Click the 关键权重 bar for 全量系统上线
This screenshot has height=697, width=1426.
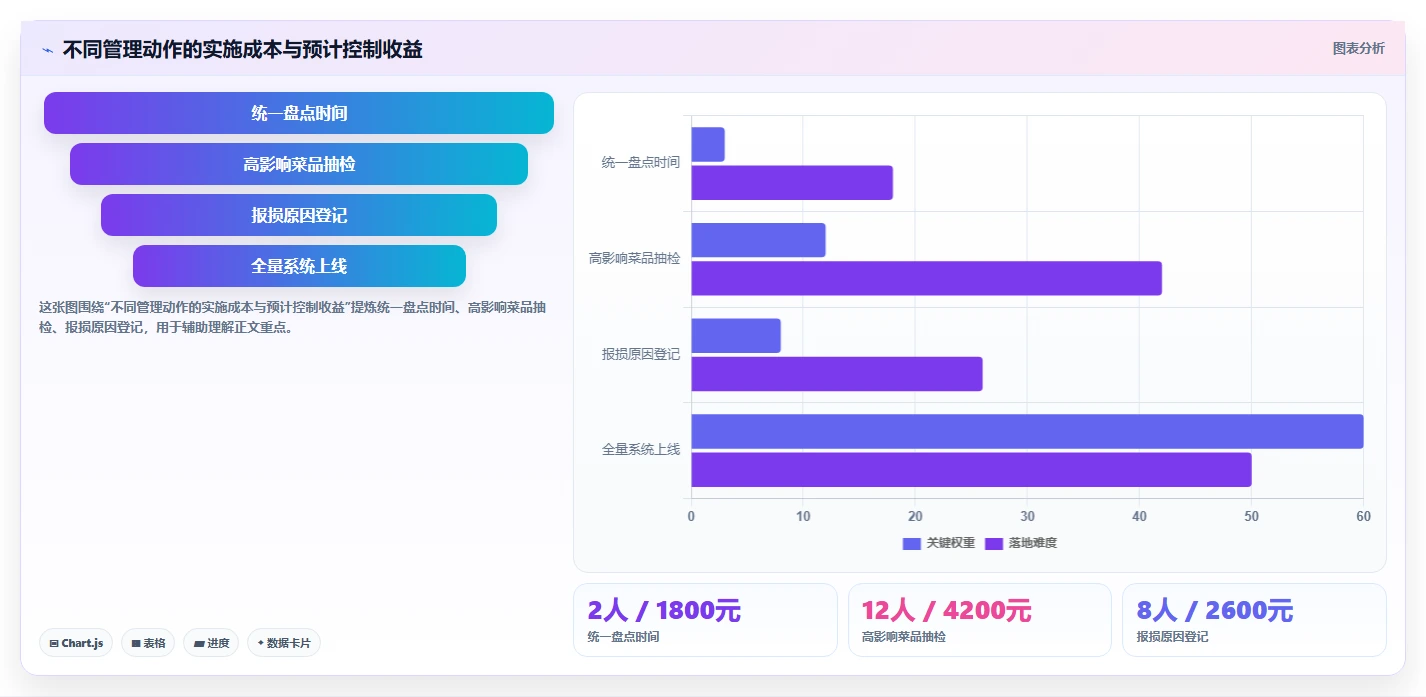[x=1028, y=431]
